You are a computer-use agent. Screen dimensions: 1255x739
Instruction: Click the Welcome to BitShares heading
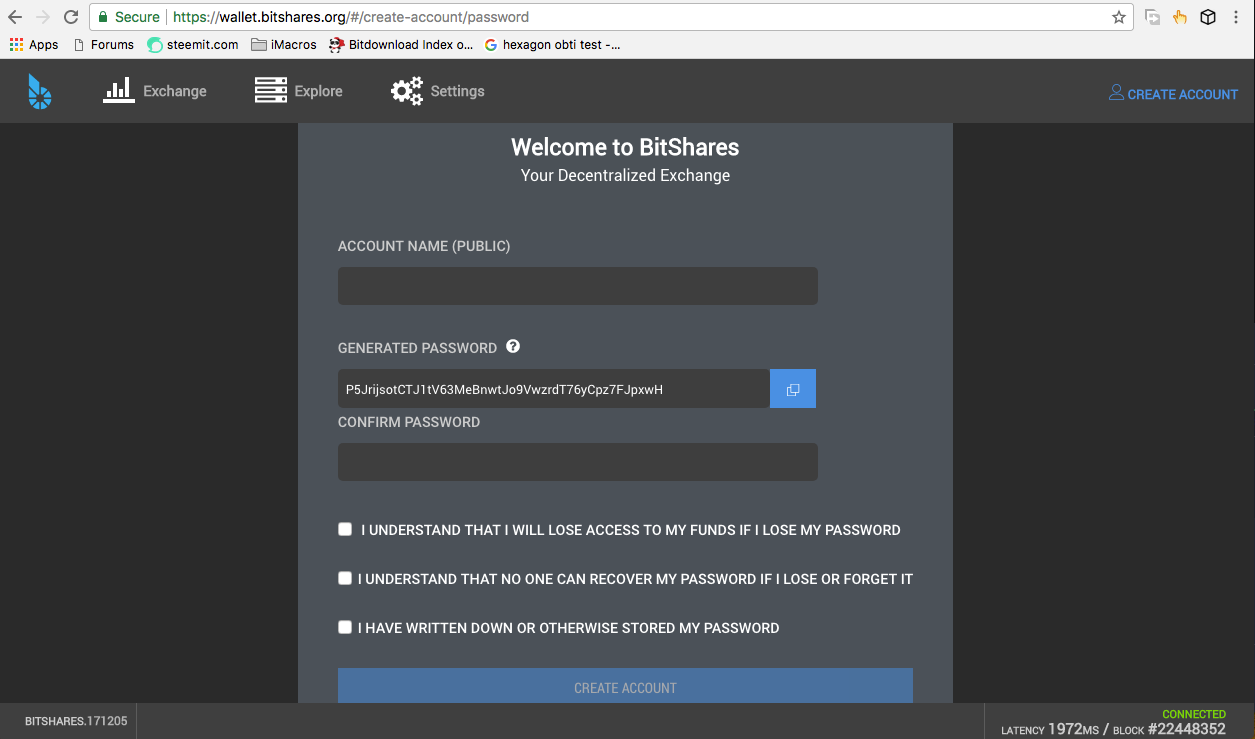point(625,147)
